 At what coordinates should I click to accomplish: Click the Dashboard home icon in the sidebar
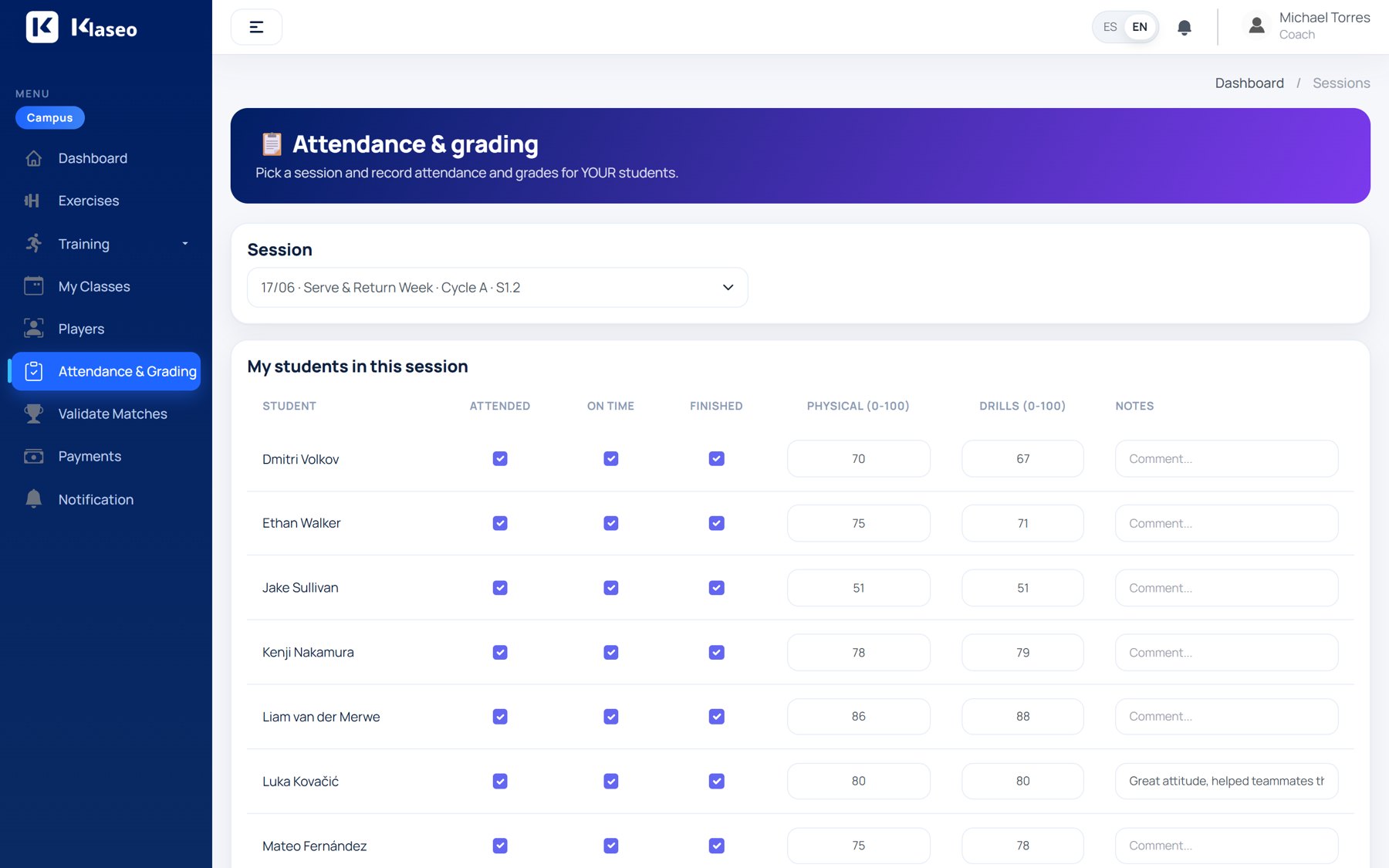pos(33,158)
